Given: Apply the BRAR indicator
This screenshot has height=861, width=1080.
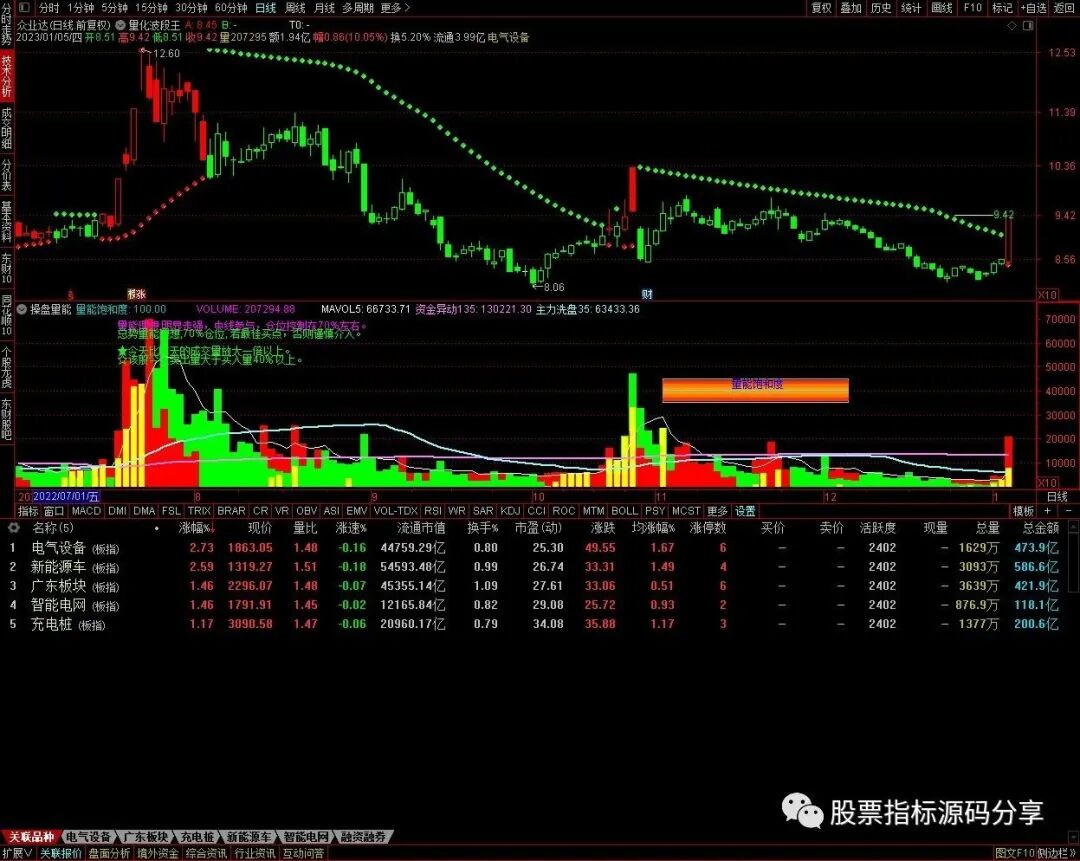Looking at the screenshot, I should (231, 511).
